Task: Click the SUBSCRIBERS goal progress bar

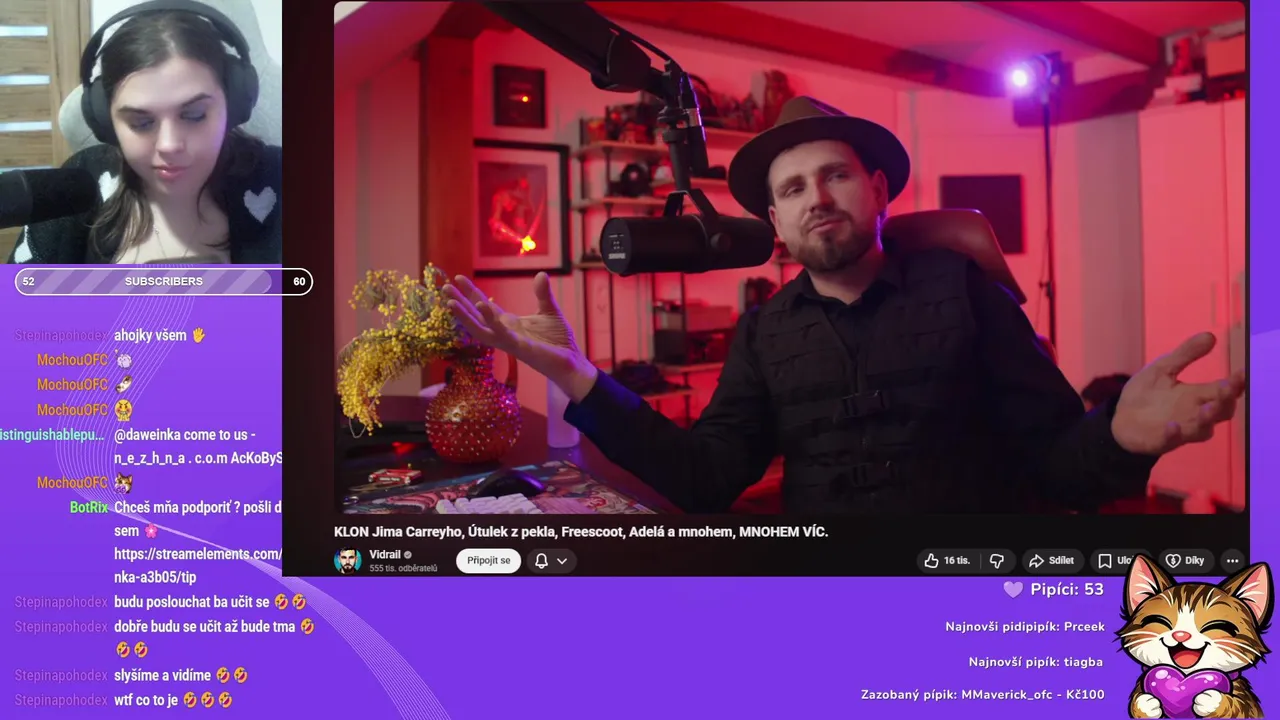Action: (x=164, y=282)
